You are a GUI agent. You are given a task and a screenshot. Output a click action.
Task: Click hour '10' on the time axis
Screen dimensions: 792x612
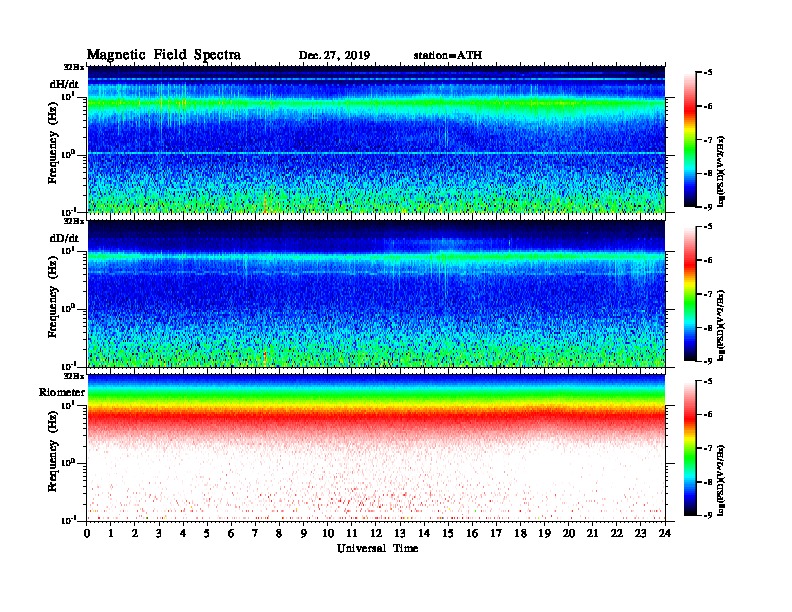point(328,533)
